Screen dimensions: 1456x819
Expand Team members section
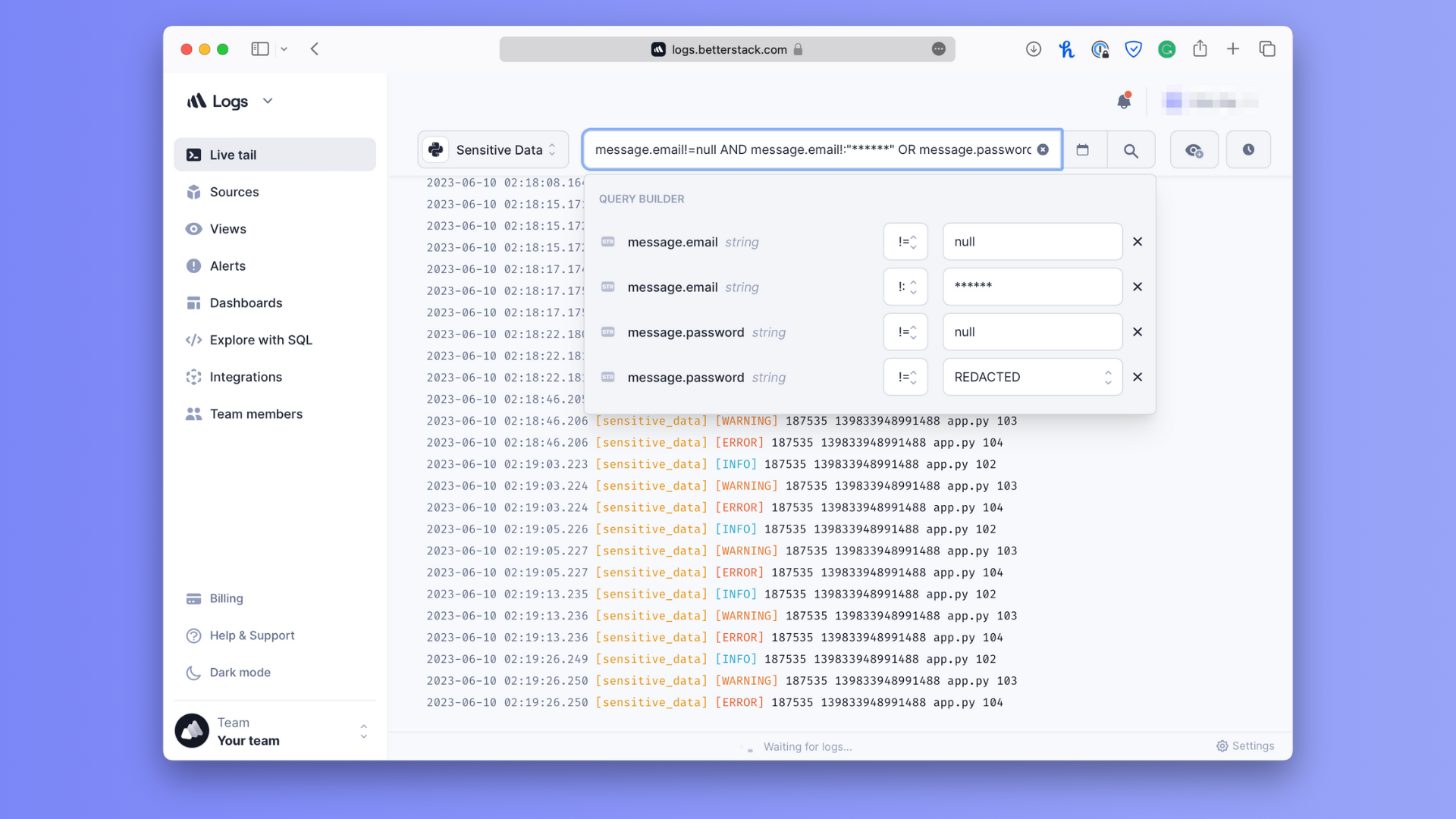256,413
